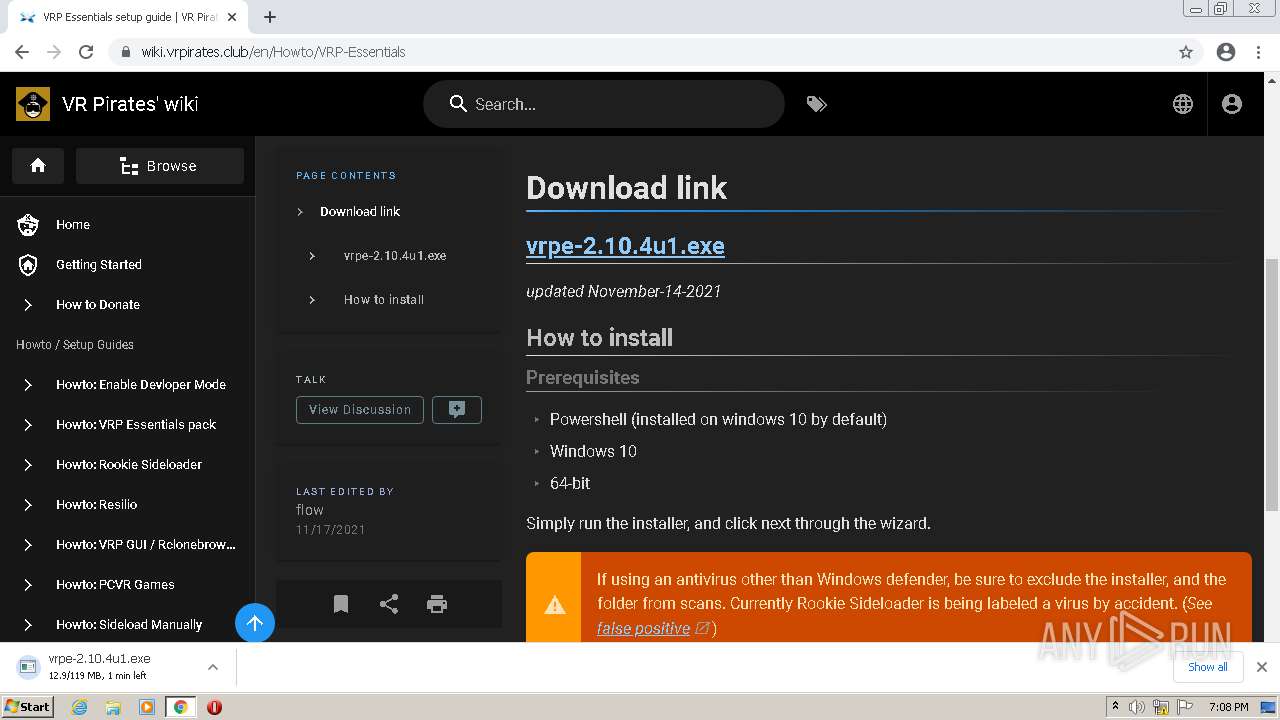
Task: Expand Howto: Enable Developer Mode chevron
Action: coord(28,385)
